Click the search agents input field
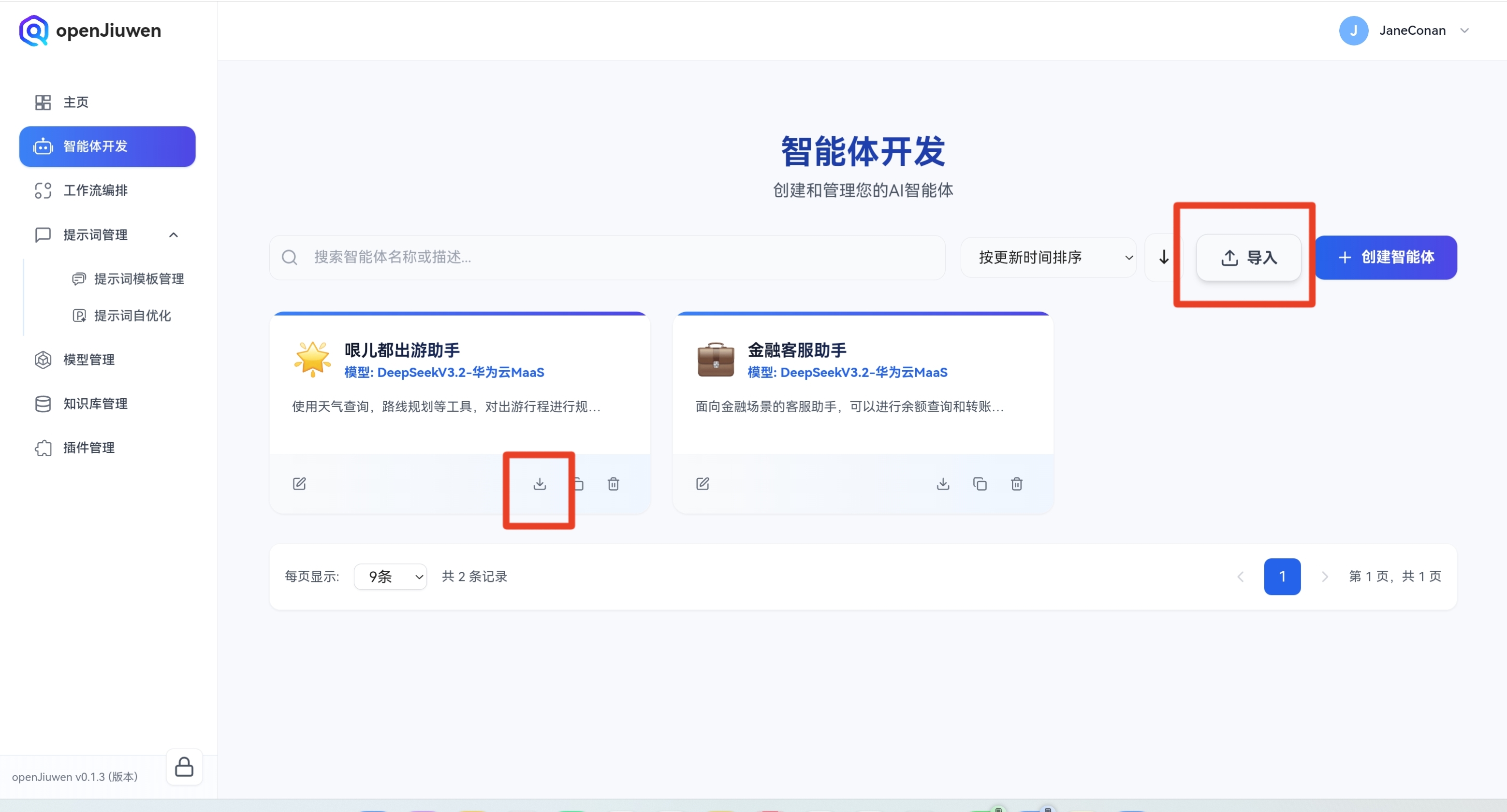Image resolution: width=1507 pixels, height=812 pixels. [x=607, y=258]
